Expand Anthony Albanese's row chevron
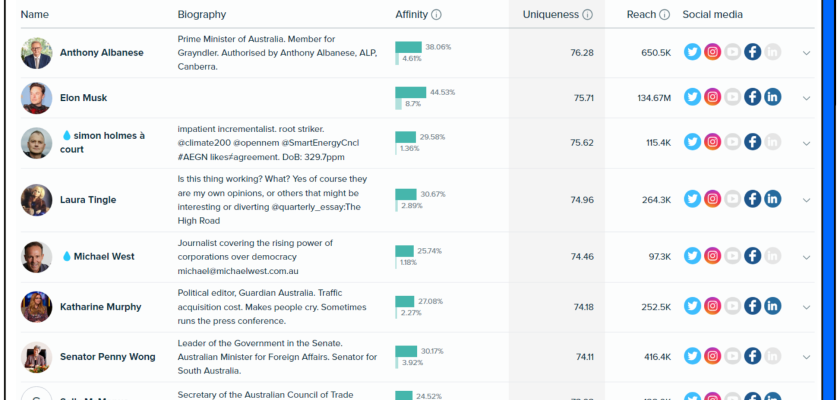 click(806, 53)
